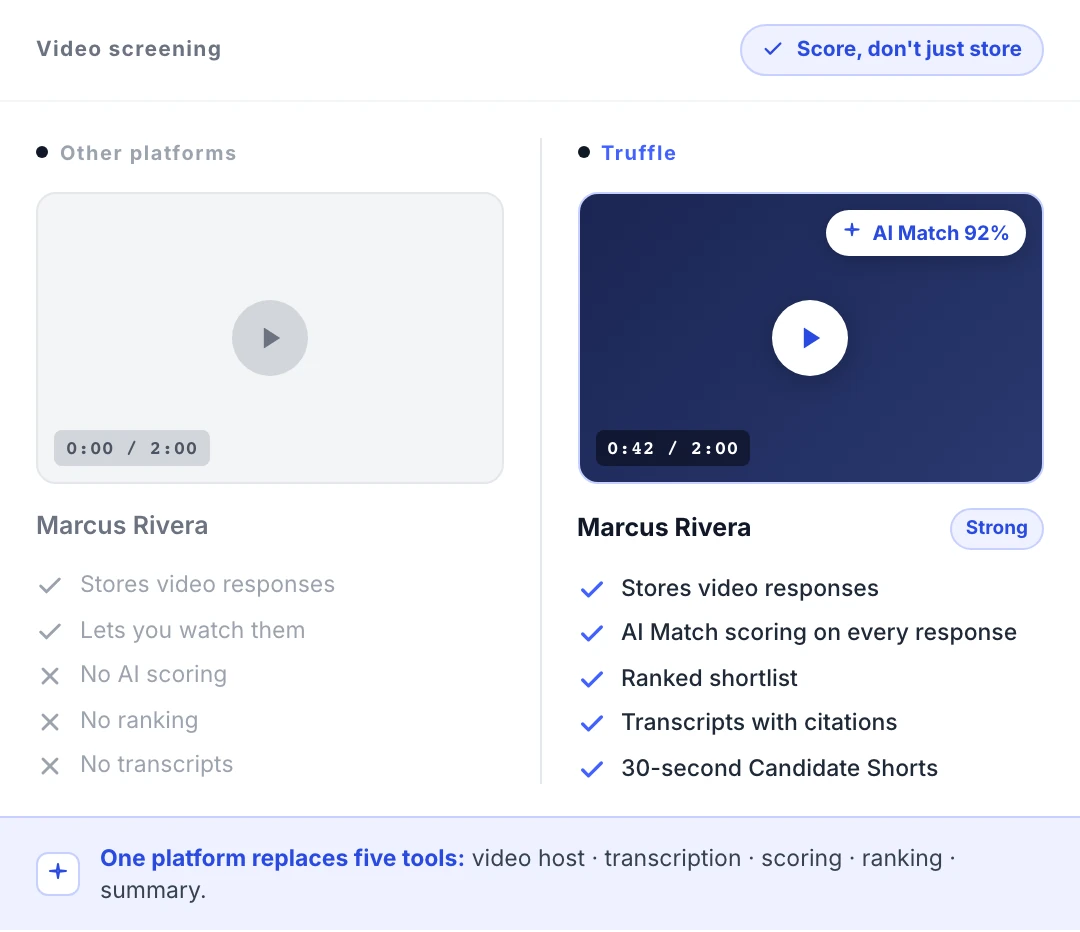Click the Marcus Rivera name under Other platforms
Screen dimensions: 1080x932
(x=122, y=526)
